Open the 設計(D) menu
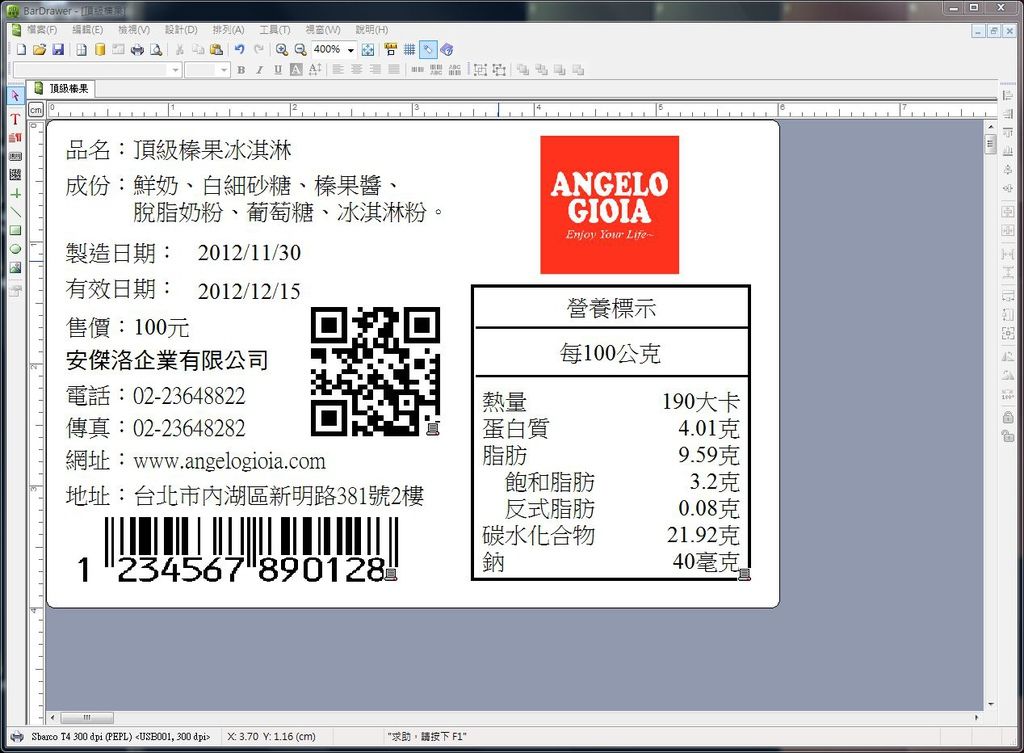Viewport: 1024px width, 753px height. click(181, 30)
